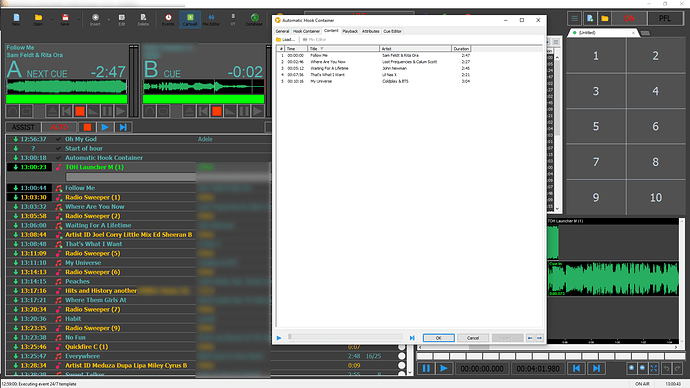Expand the Save button dropdown arrow
This screenshot has height=388, width=690.
[x=78, y=19]
